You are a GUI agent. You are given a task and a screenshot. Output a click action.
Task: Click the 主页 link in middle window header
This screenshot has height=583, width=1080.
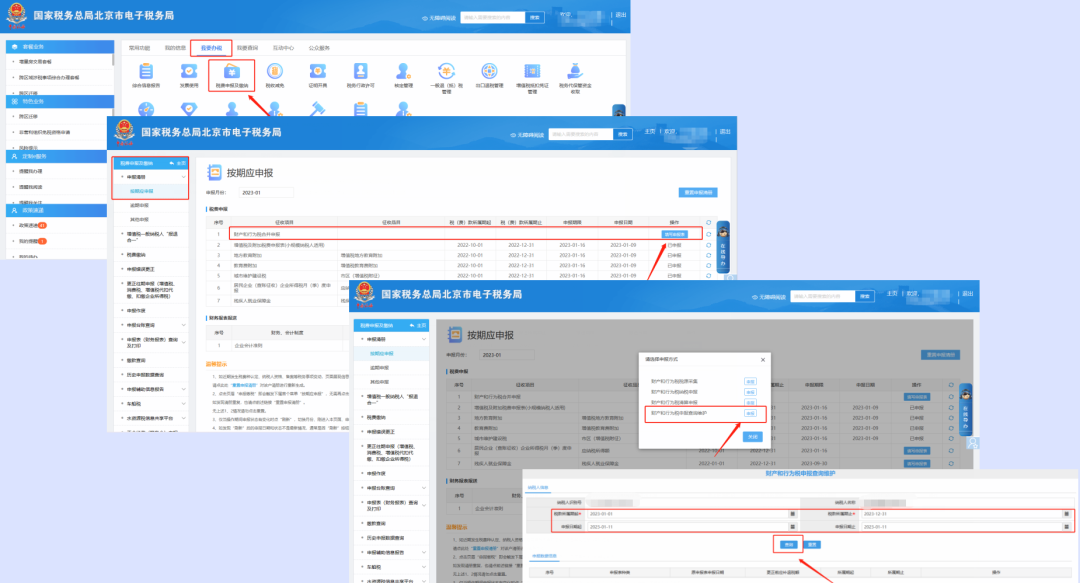click(x=650, y=132)
